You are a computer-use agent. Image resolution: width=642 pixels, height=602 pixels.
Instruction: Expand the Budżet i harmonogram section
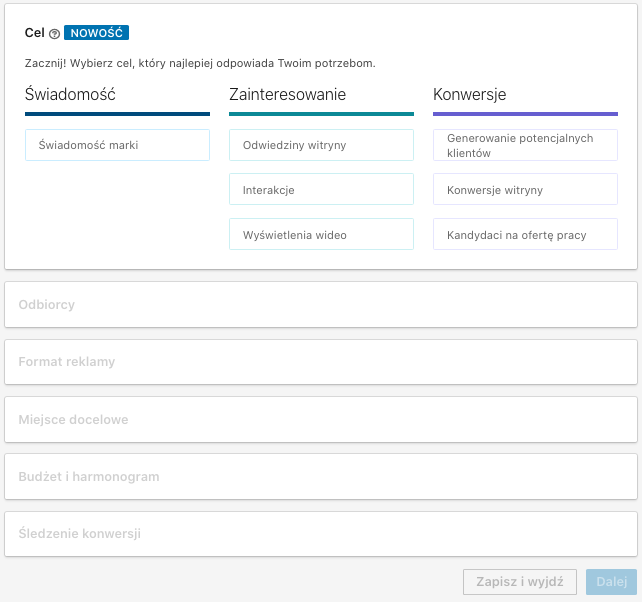(320, 477)
